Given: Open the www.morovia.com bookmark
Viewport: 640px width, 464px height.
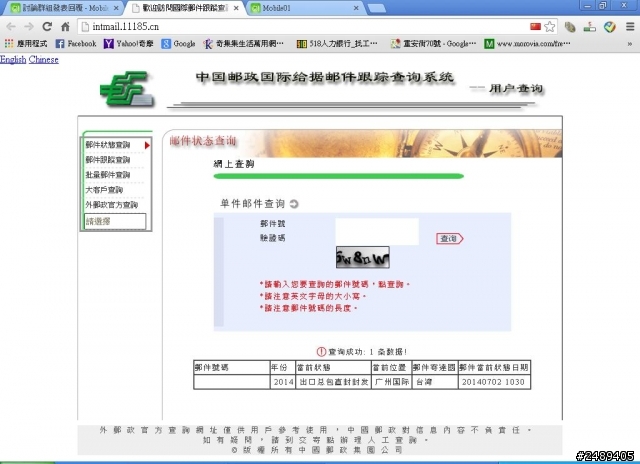Looking at the screenshot, I should [527, 43].
